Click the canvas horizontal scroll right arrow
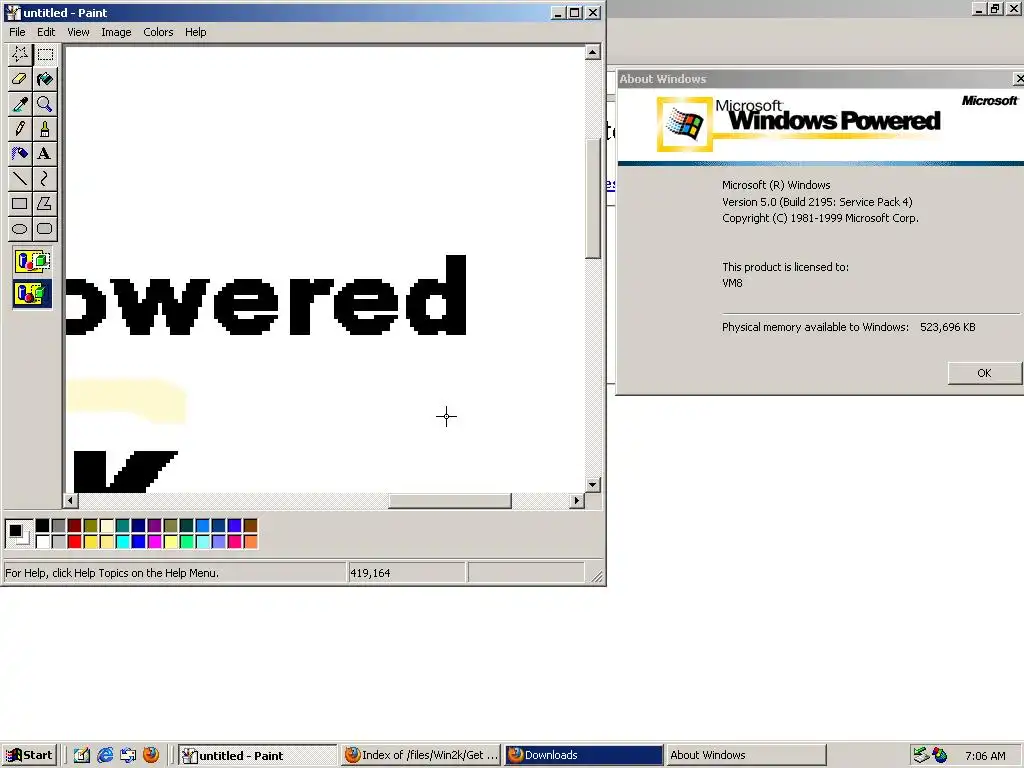This screenshot has height=768, width=1024. (576, 501)
